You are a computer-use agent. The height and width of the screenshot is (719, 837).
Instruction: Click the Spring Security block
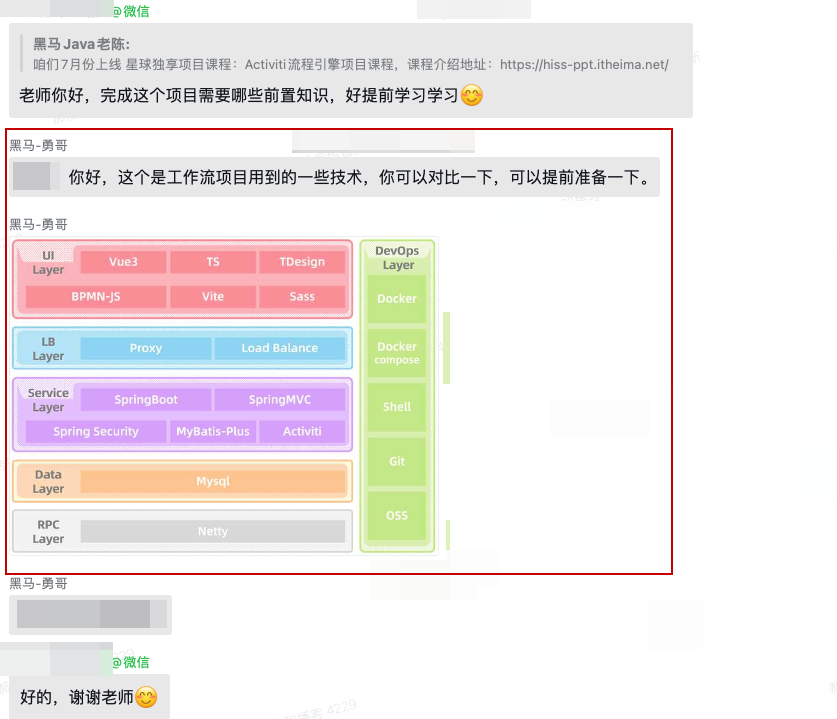[95, 431]
